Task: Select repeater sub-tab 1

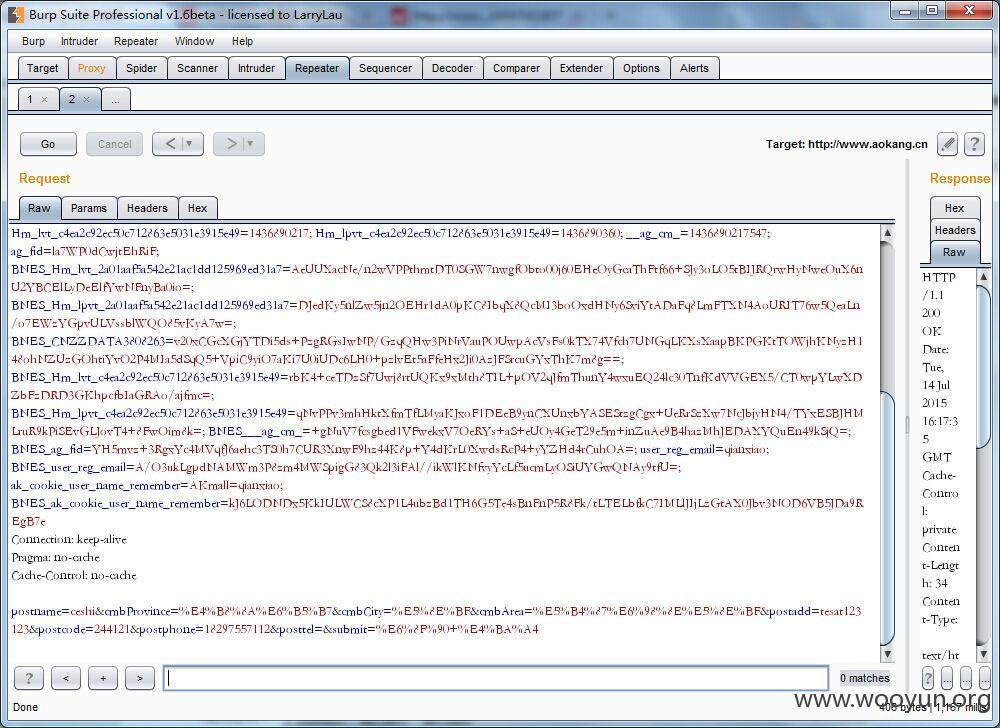Action: point(29,99)
